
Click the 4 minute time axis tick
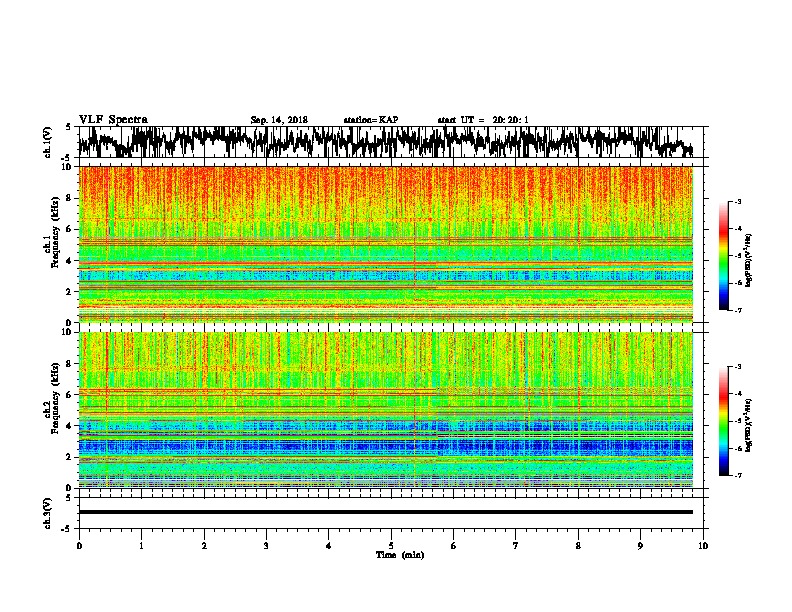[329, 546]
